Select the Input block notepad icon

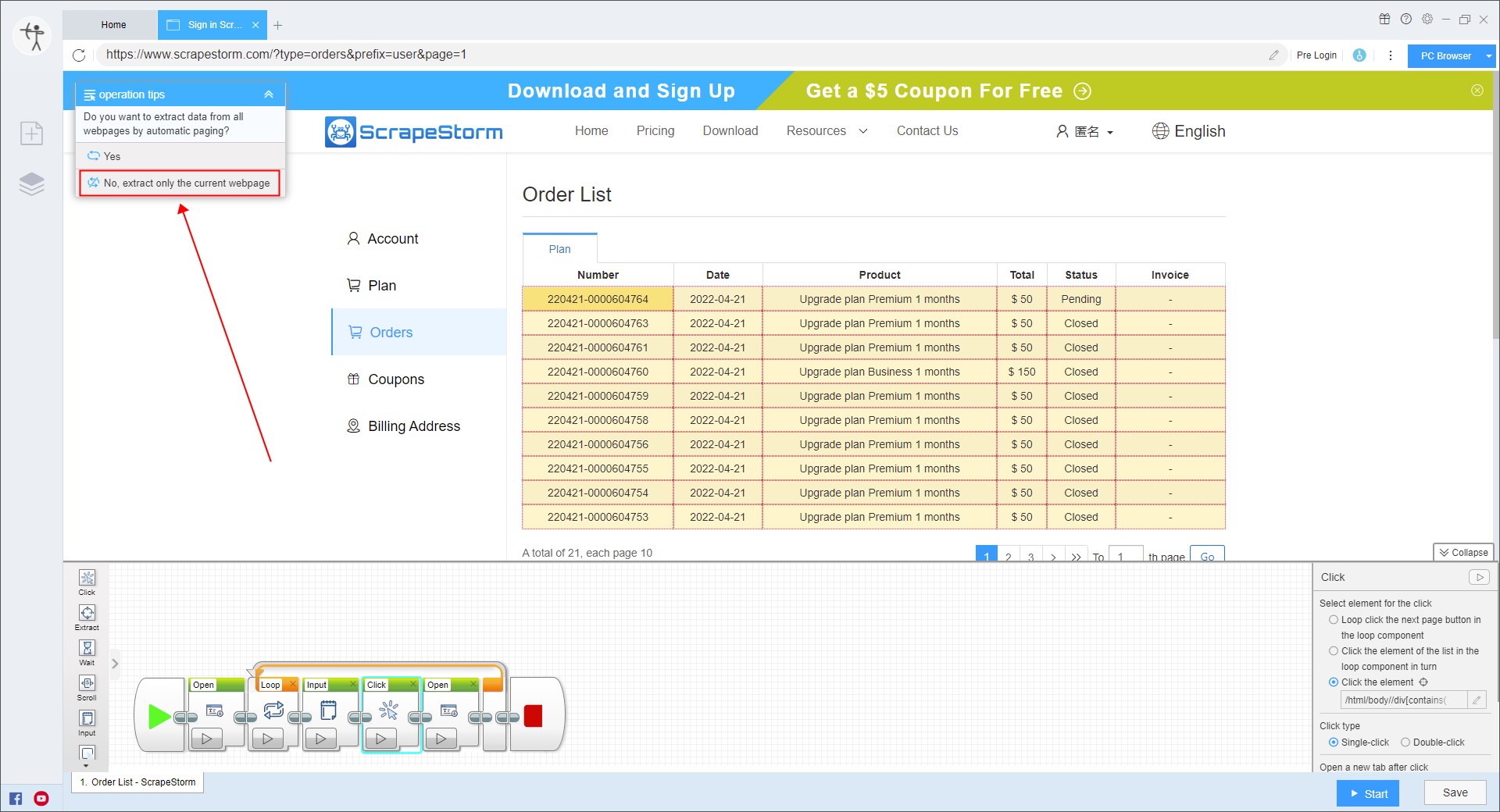pos(328,710)
